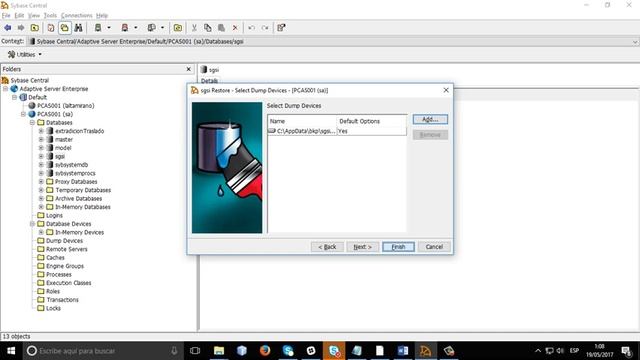Open the Context path dropdown arrow
The height and width of the screenshot is (360, 640).
click(635, 42)
